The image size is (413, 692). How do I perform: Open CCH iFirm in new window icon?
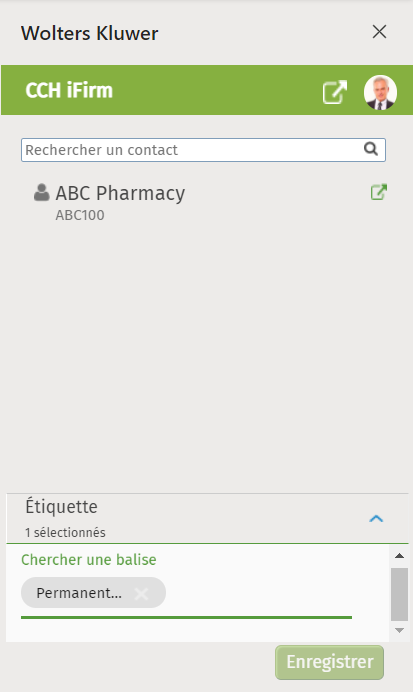[334, 92]
